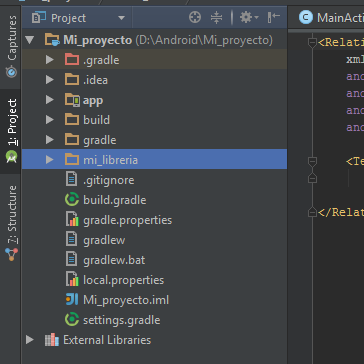364x364 pixels.
Task: Click the build folder icon
Action: click(72, 120)
